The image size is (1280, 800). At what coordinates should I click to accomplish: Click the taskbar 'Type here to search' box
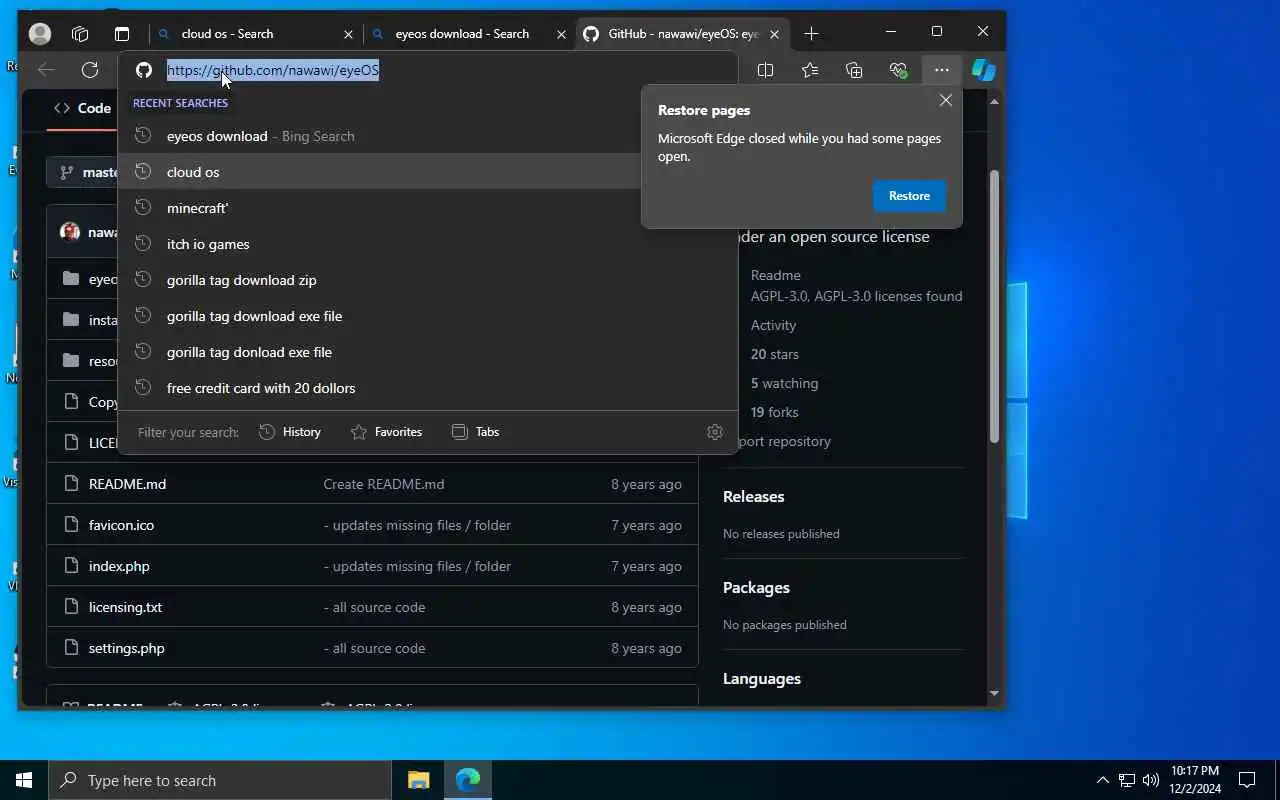click(x=220, y=780)
